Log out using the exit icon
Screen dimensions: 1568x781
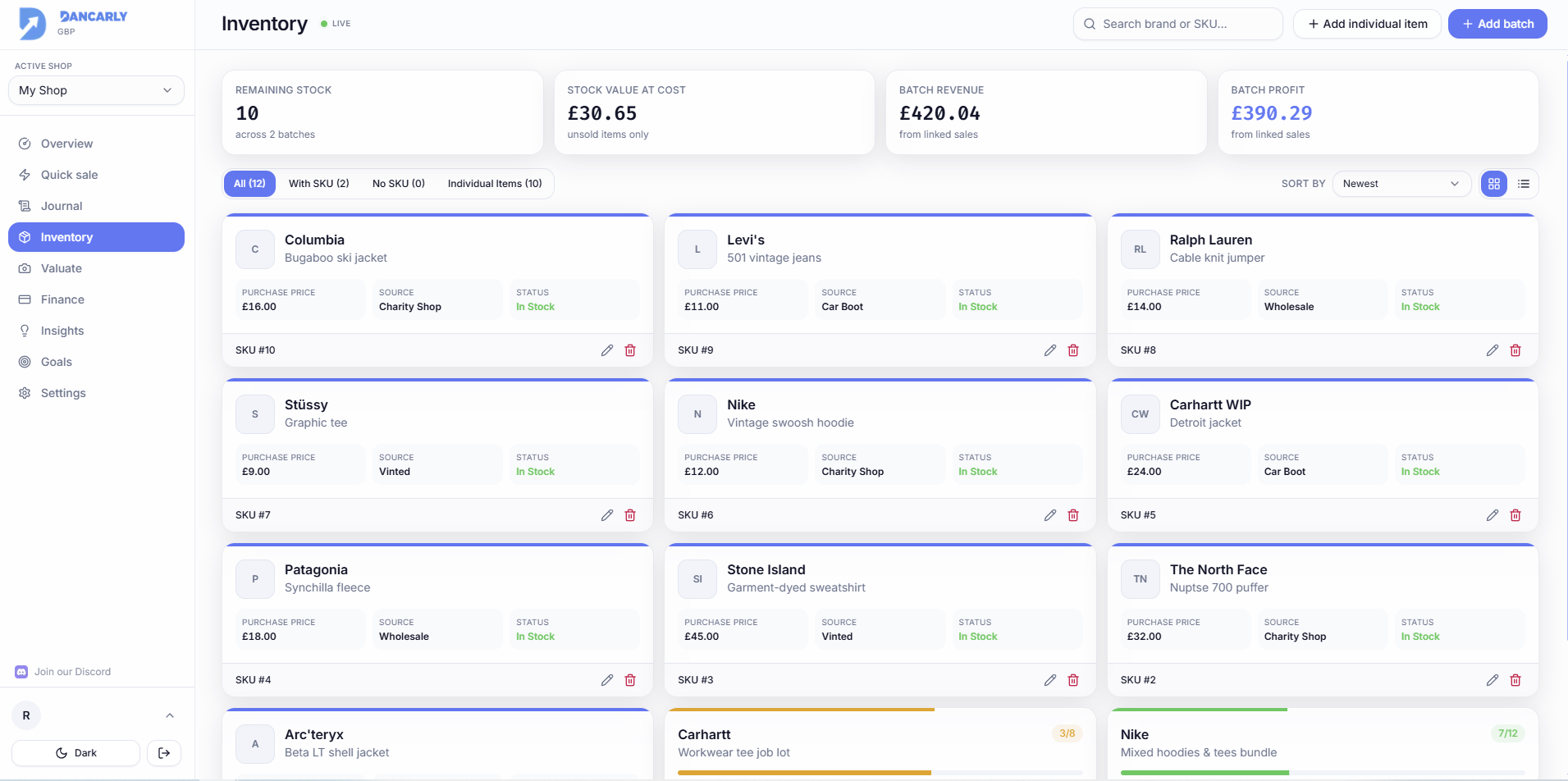click(164, 753)
